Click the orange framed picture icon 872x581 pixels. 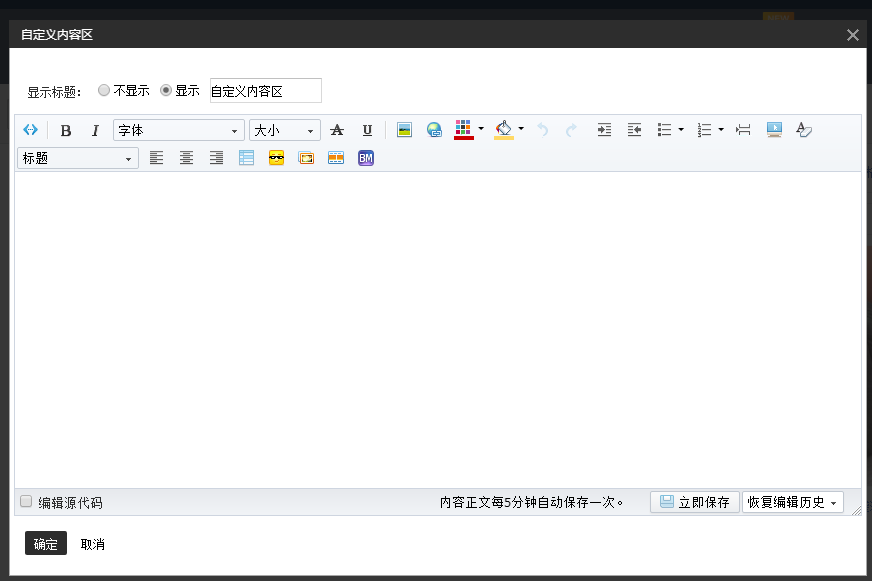(x=306, y=158)
